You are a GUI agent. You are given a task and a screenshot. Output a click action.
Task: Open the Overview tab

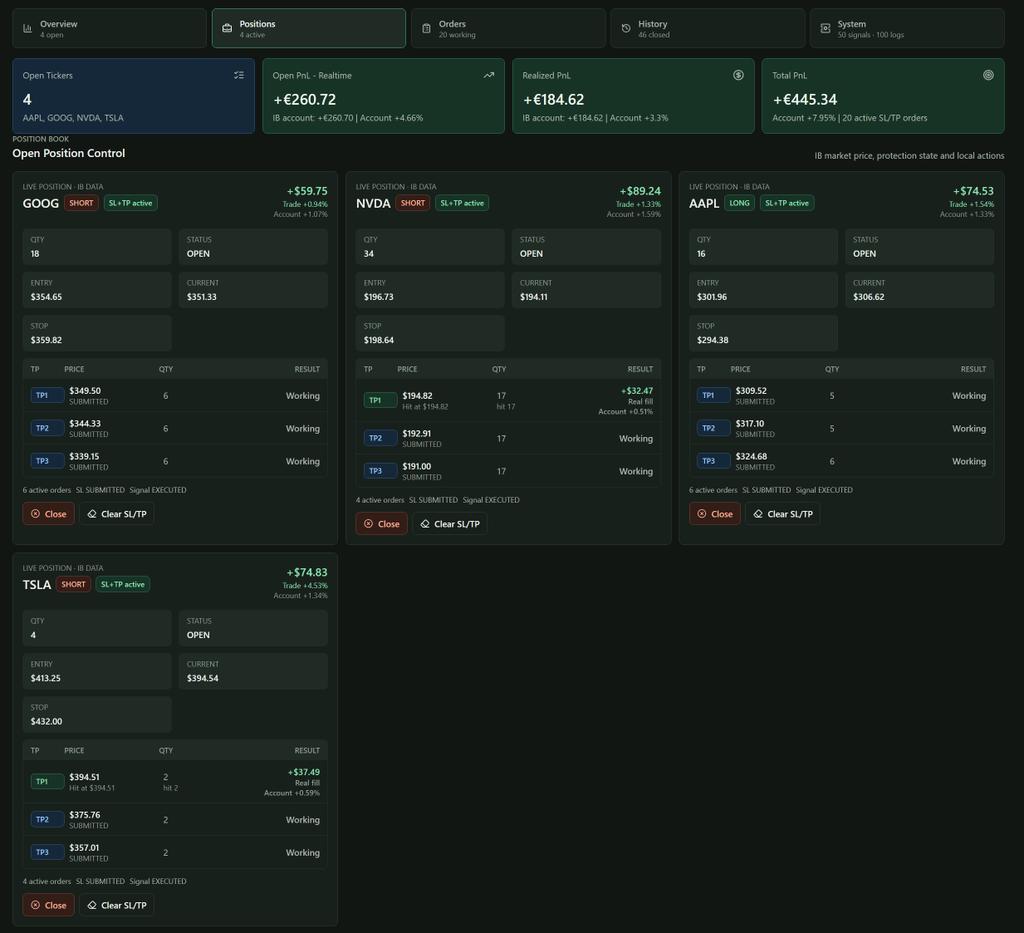click(109, 28)
